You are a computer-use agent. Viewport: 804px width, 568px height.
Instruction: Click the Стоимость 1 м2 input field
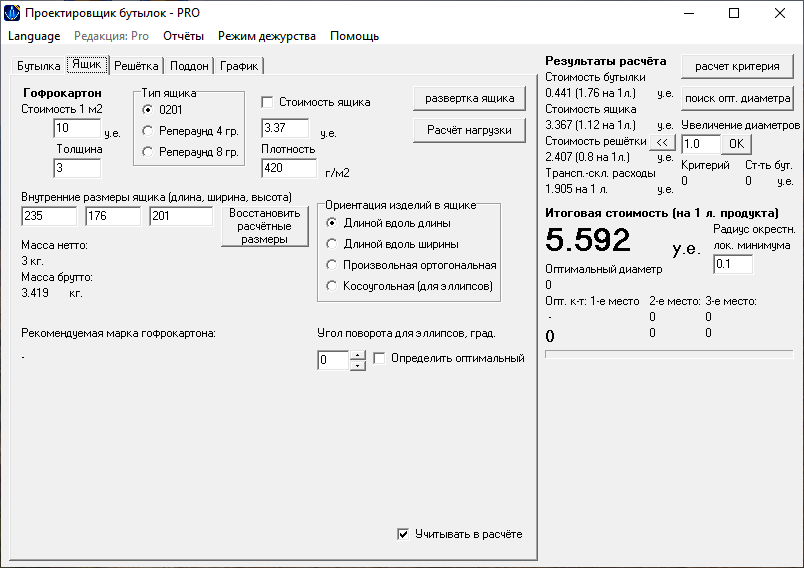point(77,128)
